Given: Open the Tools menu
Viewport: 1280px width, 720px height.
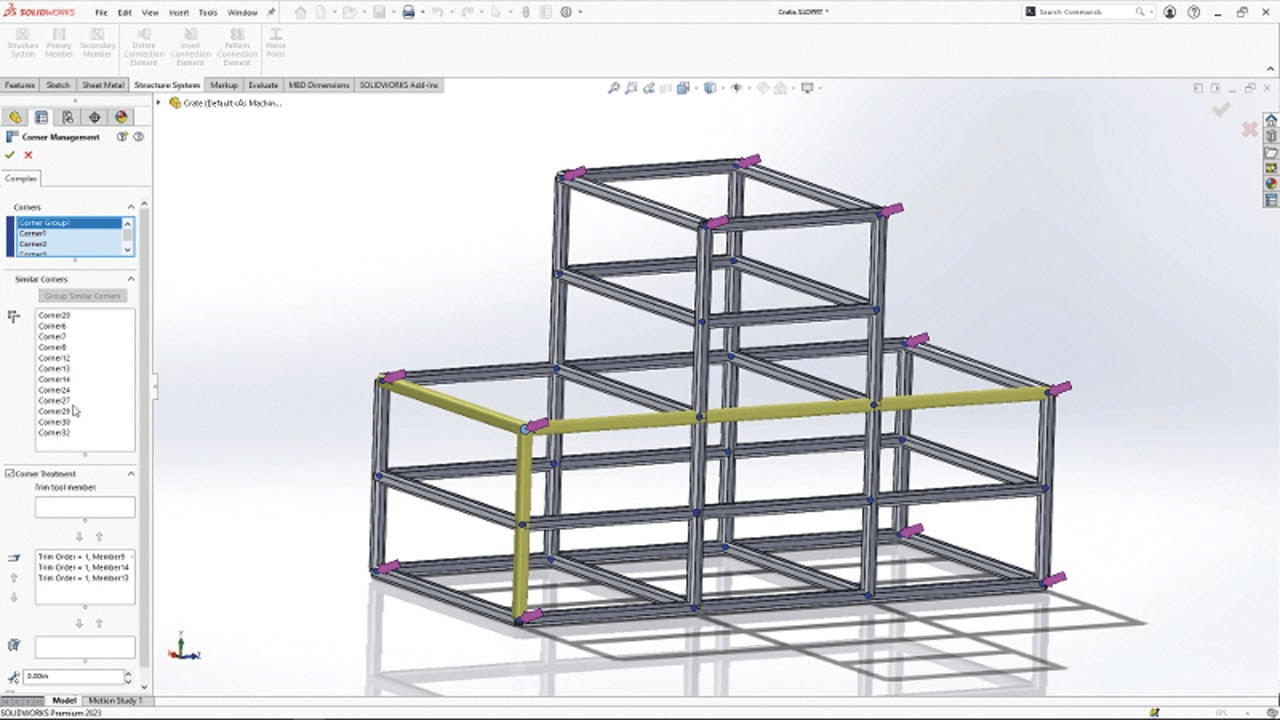Looking at the screenshot, I should (x=206, y=13).
